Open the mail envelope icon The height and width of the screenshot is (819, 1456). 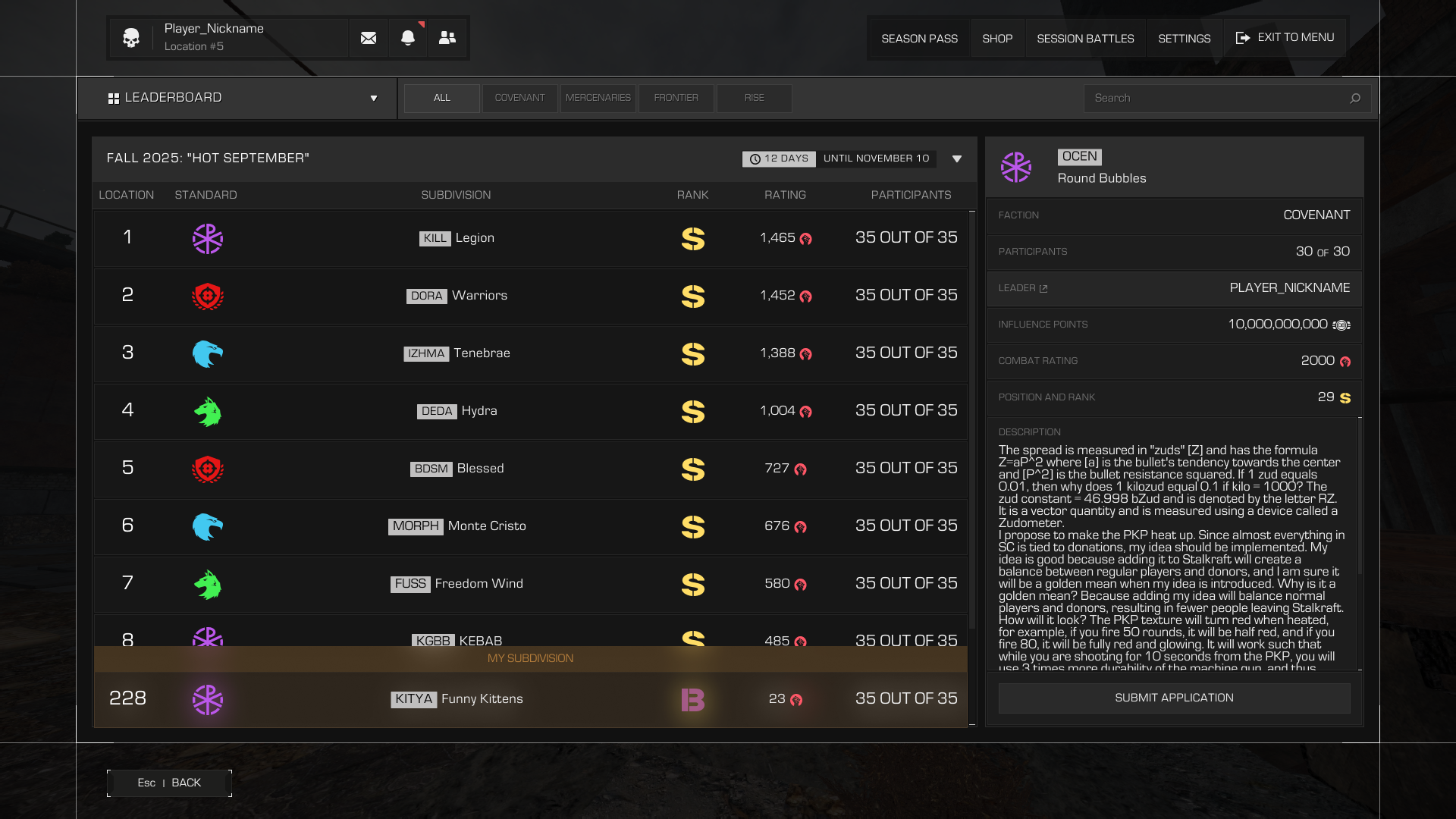point(369,38)
